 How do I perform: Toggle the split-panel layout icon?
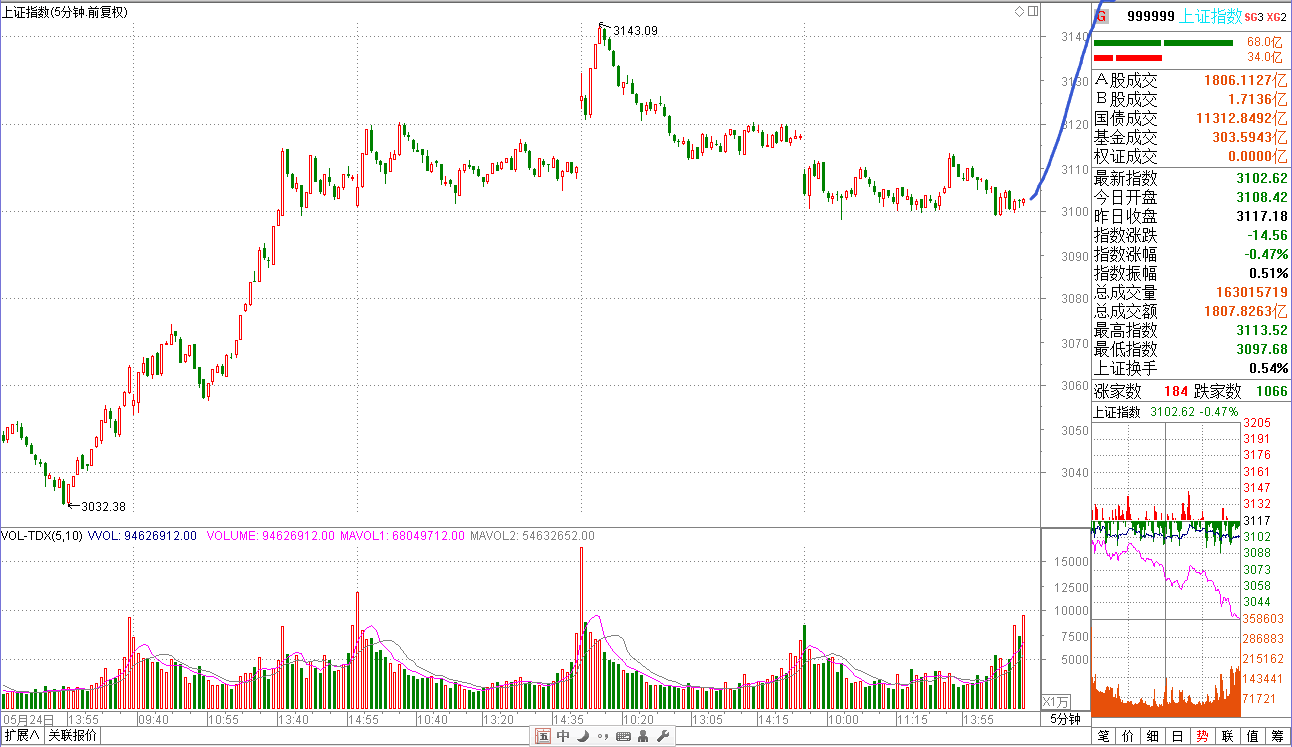coord(1033,12)
